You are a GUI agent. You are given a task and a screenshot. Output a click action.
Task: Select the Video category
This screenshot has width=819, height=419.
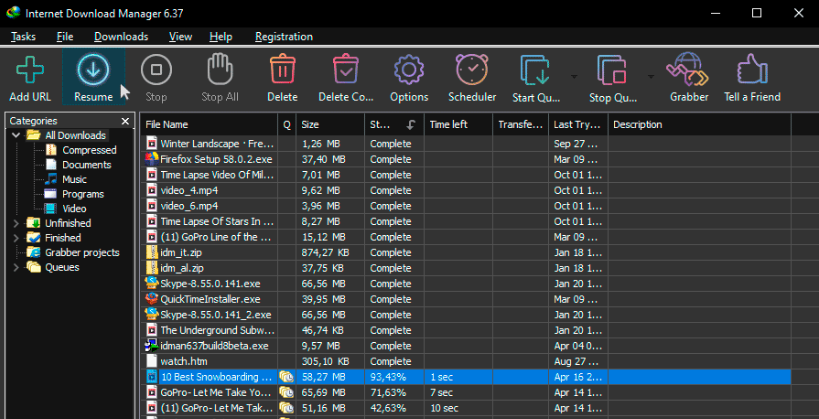click(74, 208)
